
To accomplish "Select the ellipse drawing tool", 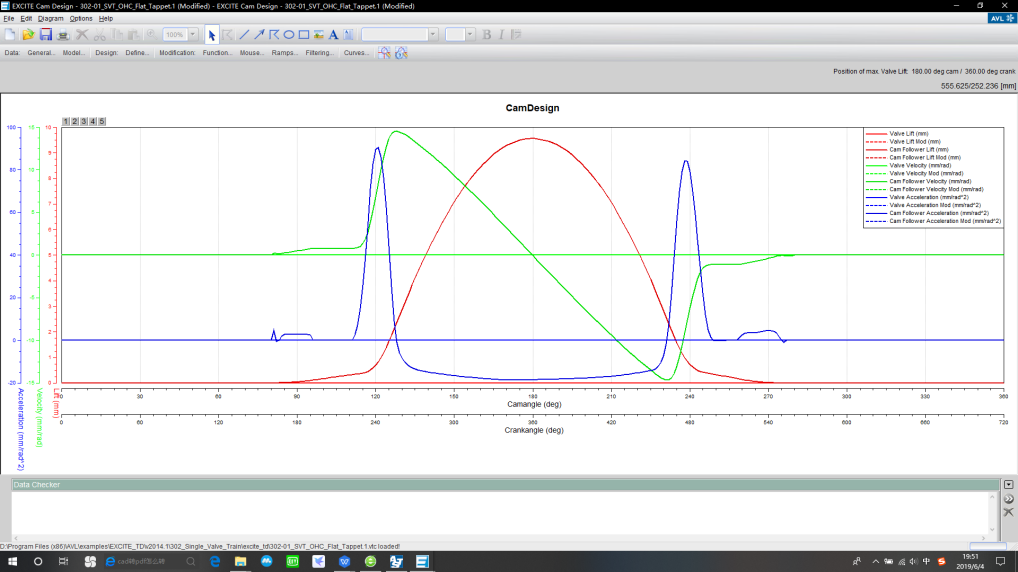I will coord(289,34).
